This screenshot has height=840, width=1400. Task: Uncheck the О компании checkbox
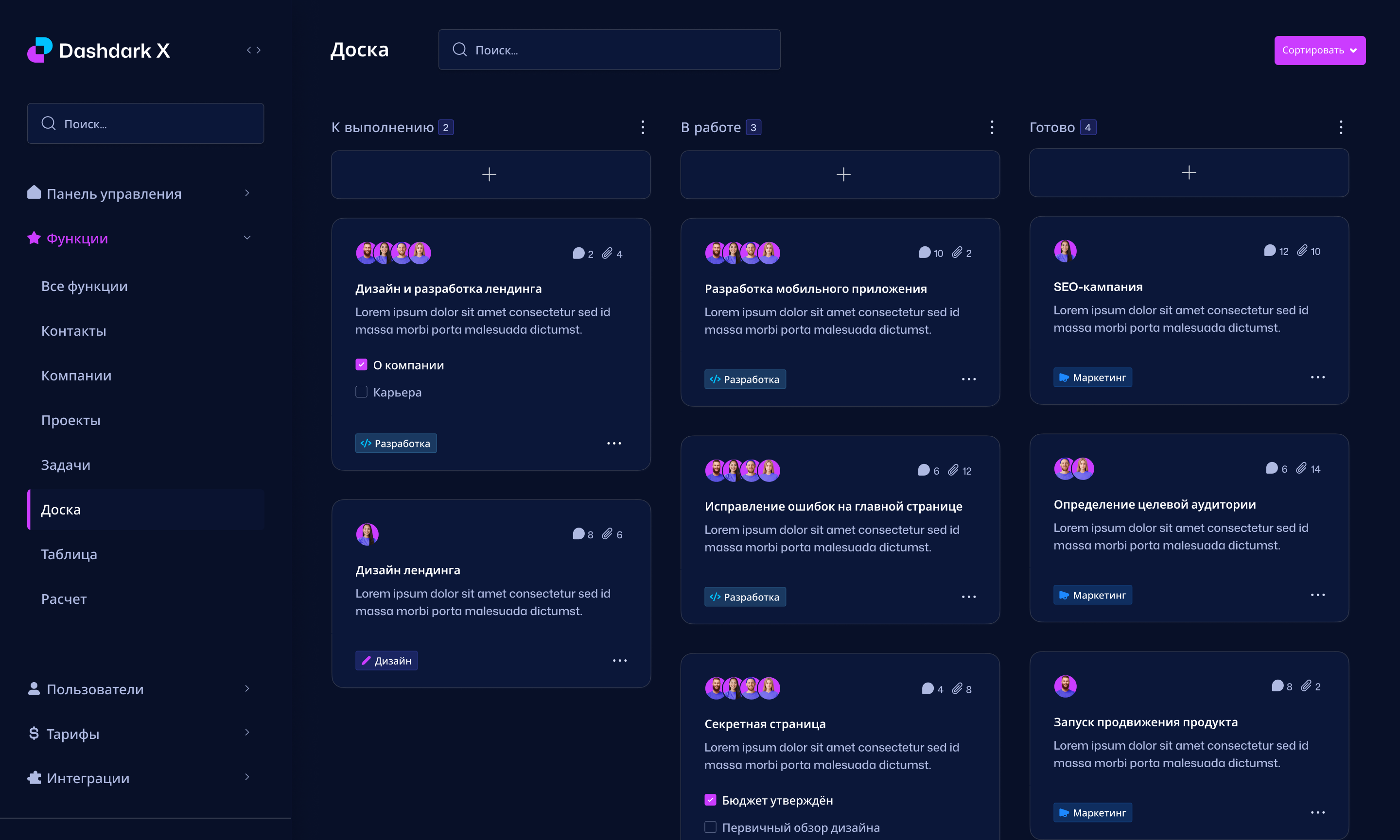click(361, 364)
